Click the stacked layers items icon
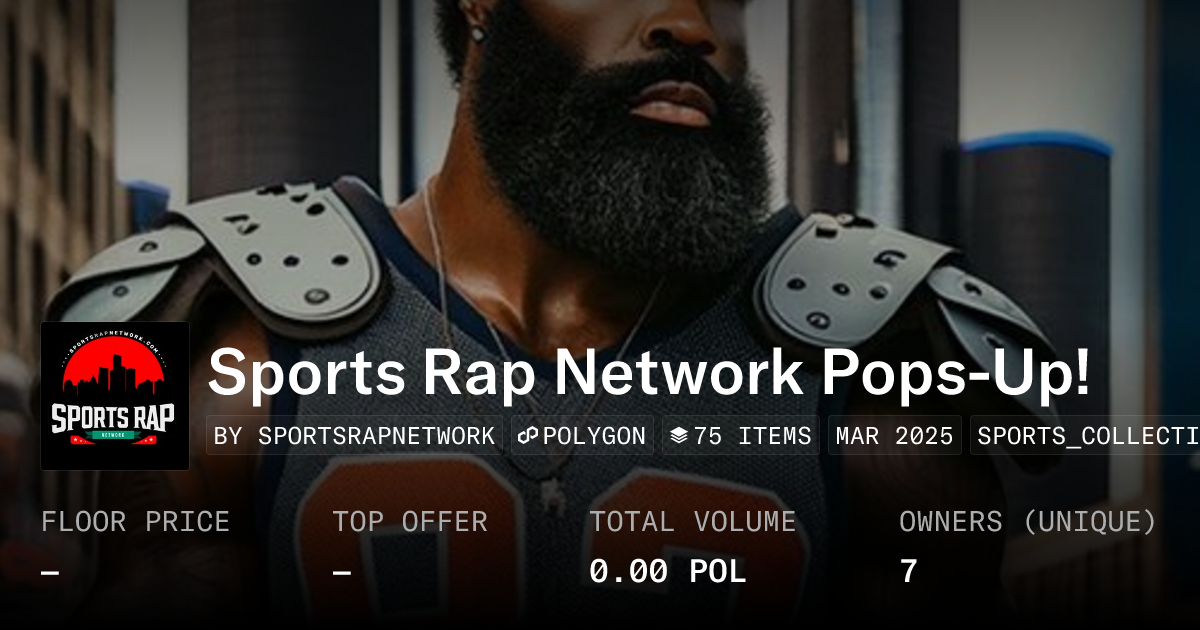Viewport: 1200px width, 630px height. [x=679, y=436]
